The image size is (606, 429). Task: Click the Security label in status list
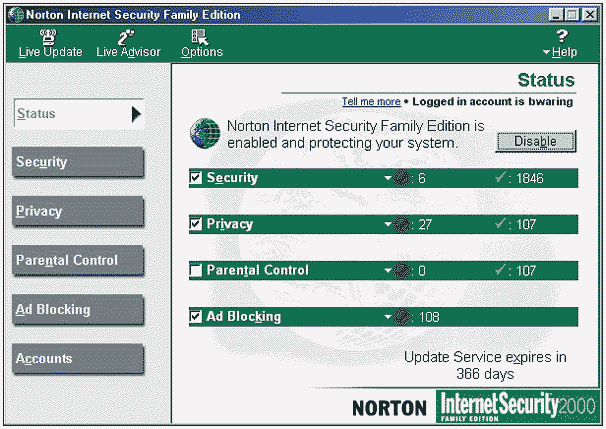[232, 178]
